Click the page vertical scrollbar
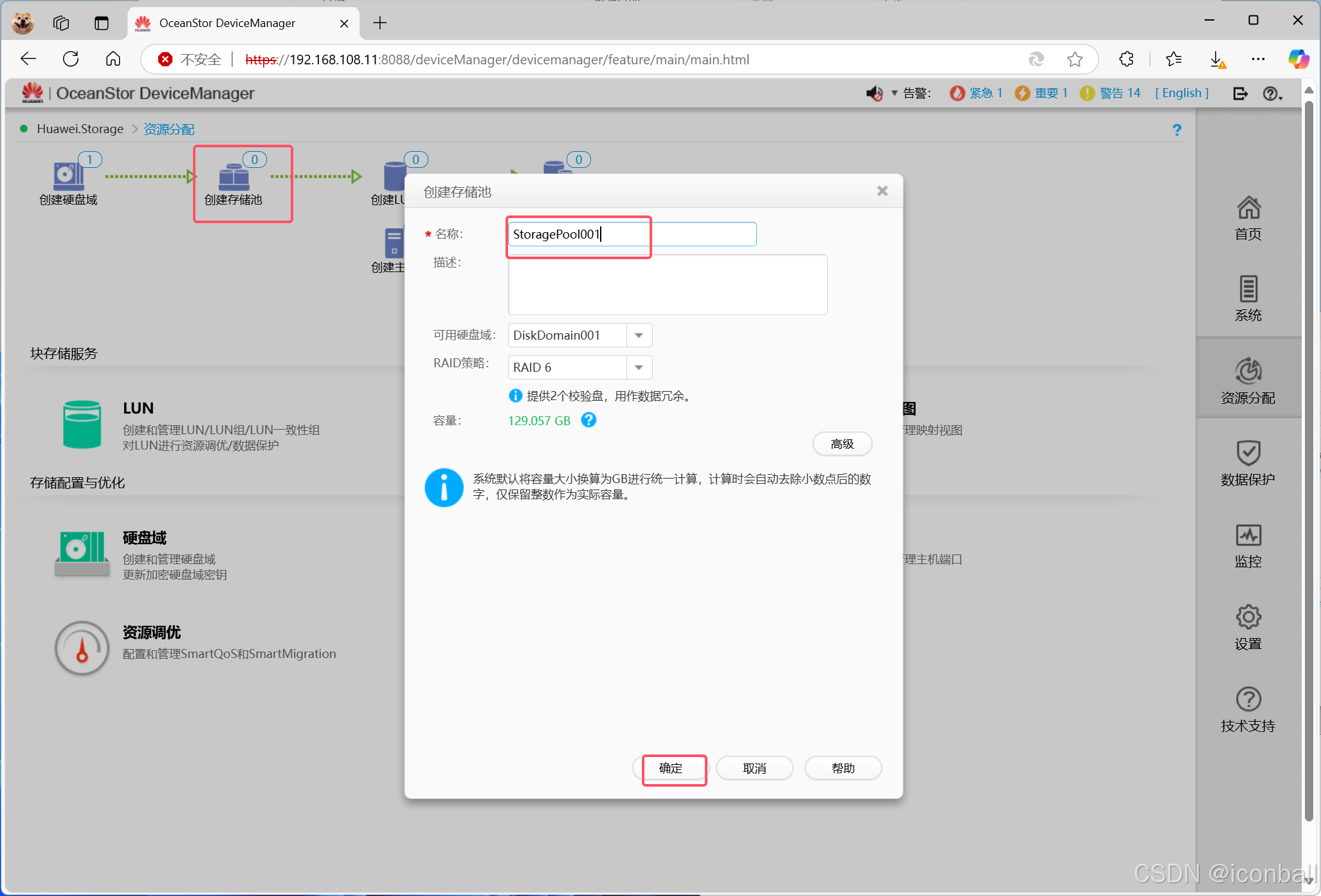The image size is (1321, 896). point(1308,450)
